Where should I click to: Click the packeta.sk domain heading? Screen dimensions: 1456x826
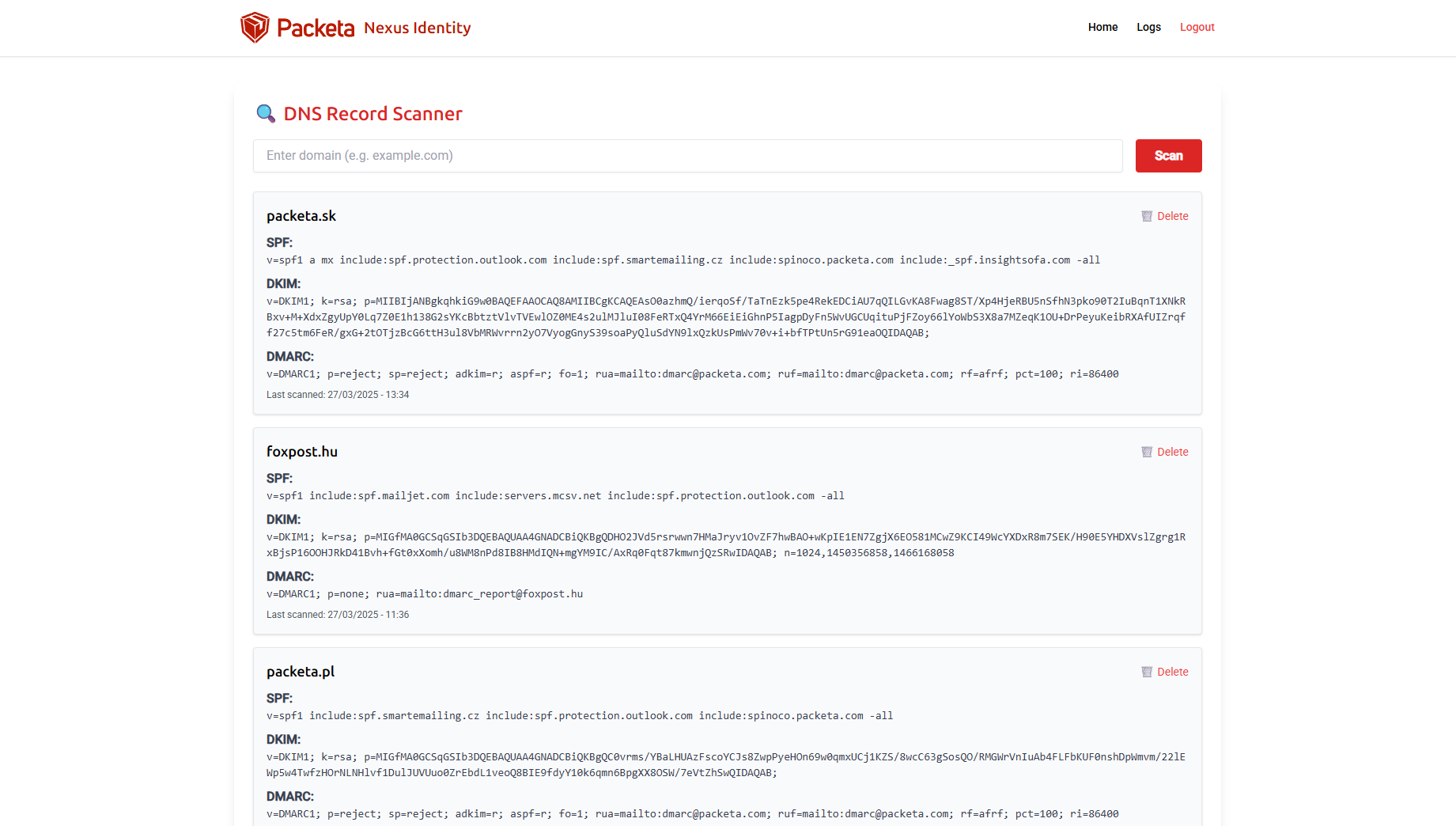pos(301,216)
